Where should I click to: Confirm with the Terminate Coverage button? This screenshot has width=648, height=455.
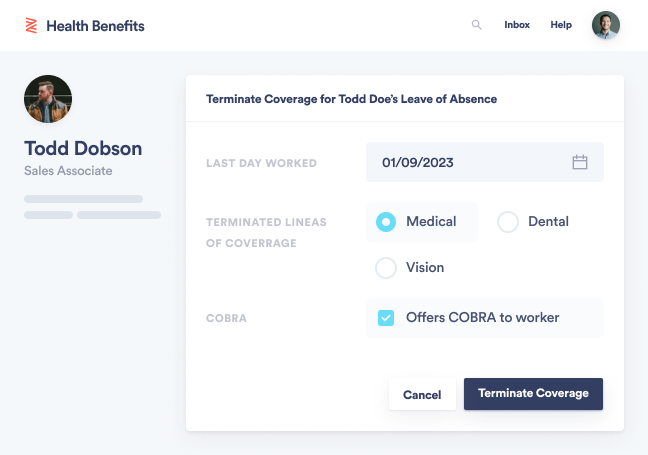tap(533, 394)
